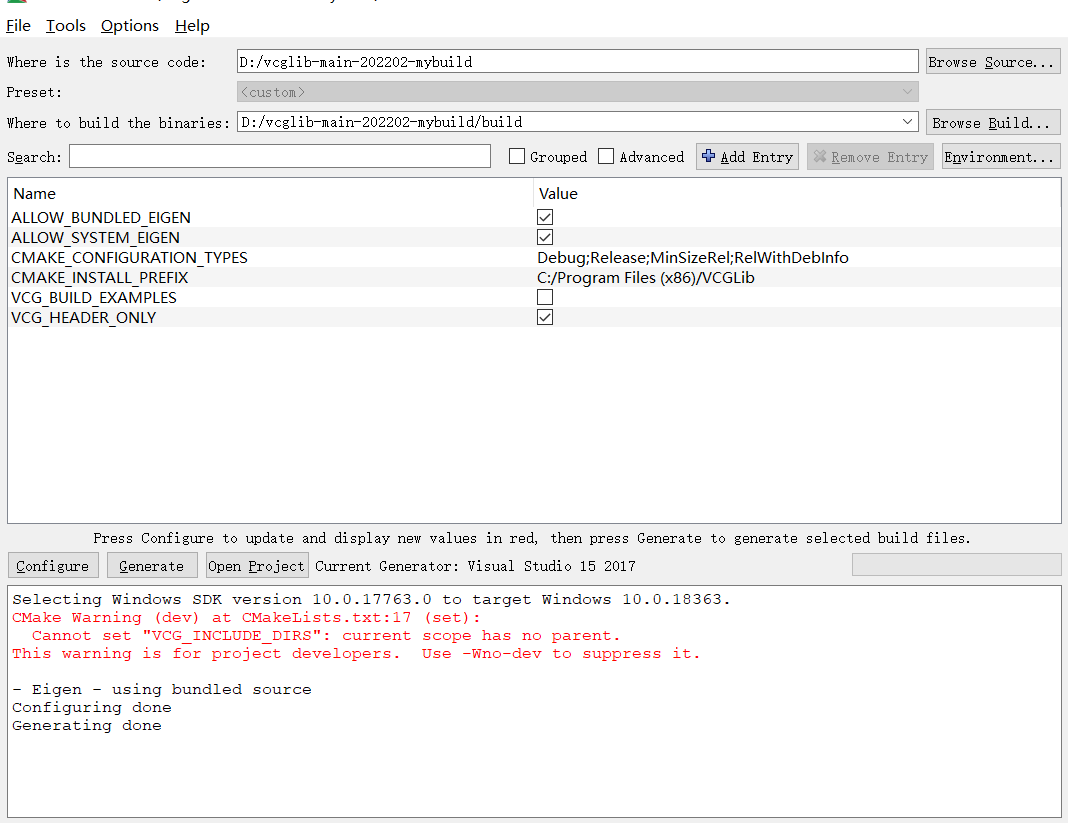Expand the build binaries path dropdown
Viewport: 1068px width, 823px height.
point(907,122)
